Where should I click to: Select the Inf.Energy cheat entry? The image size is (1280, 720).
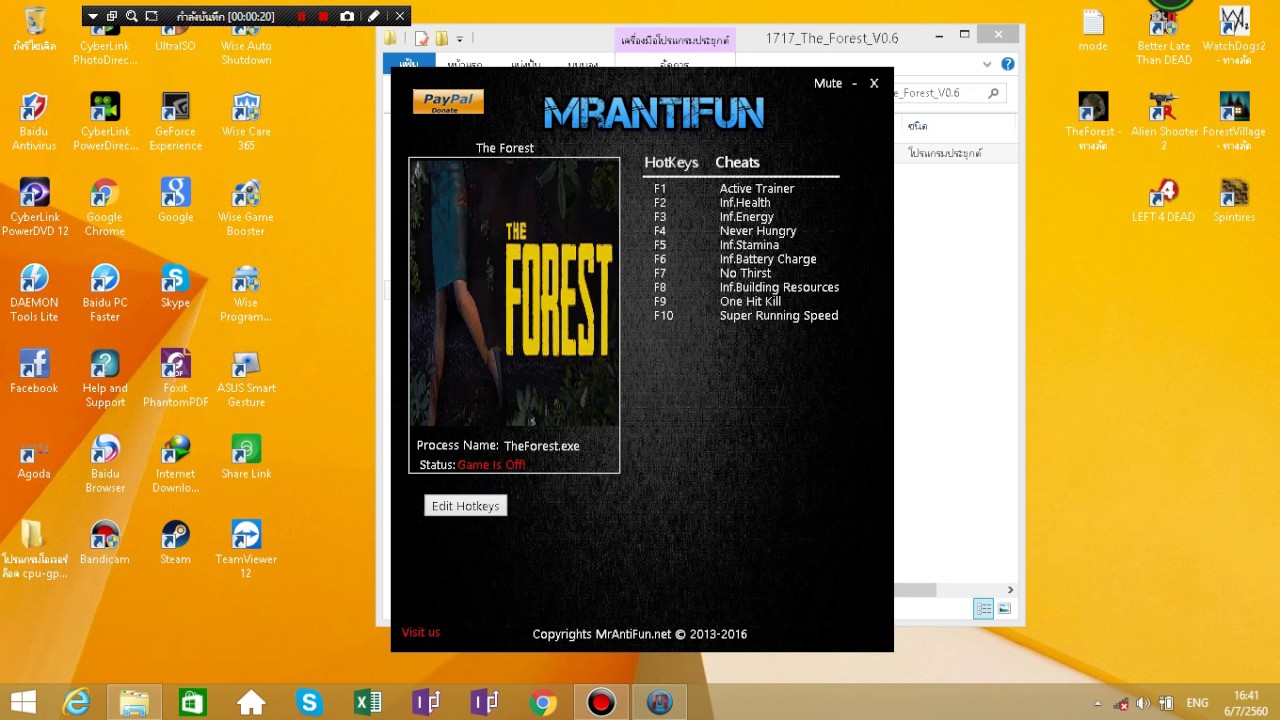[747, 217]
